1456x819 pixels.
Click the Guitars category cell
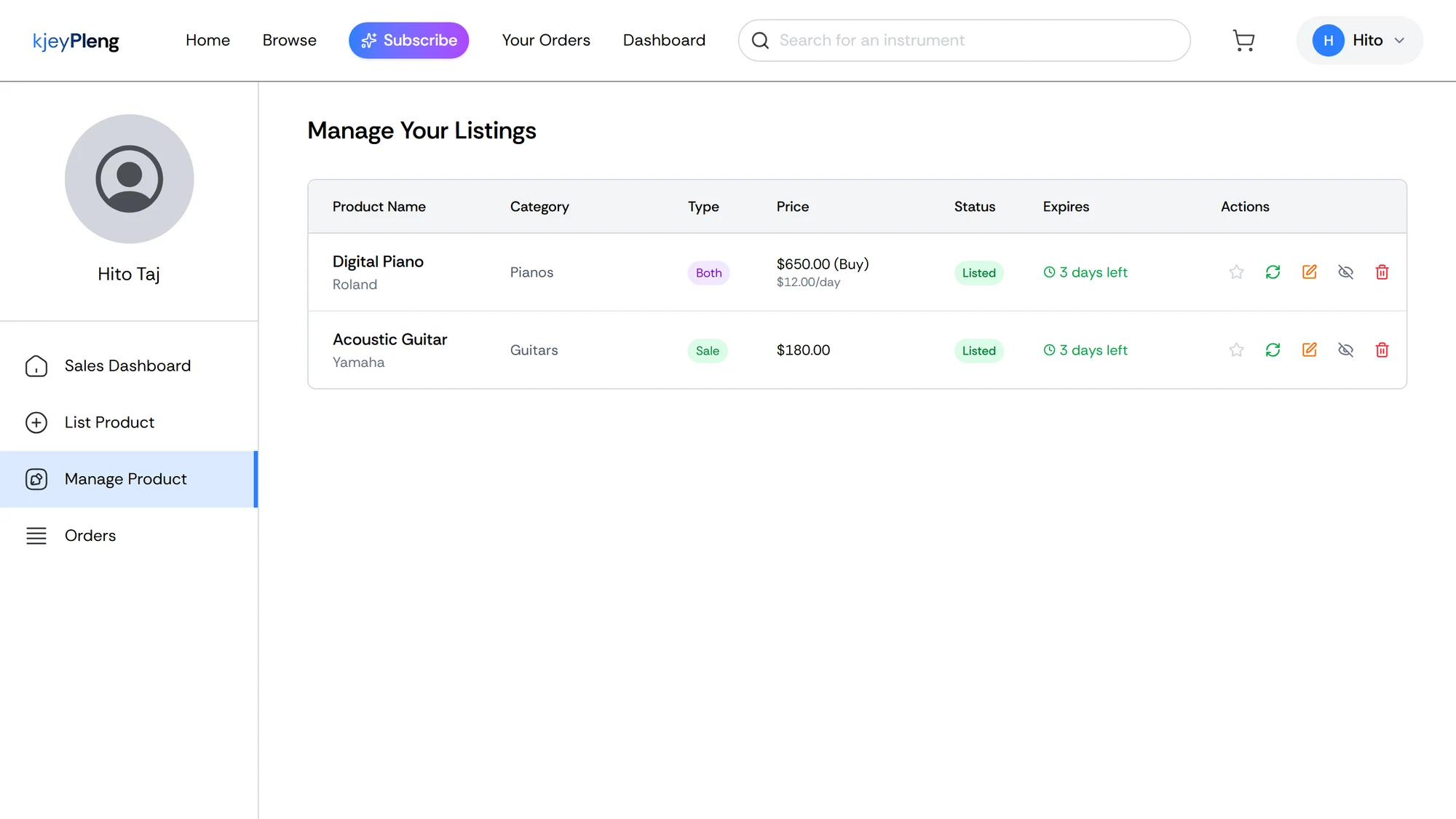pos(534,350)
